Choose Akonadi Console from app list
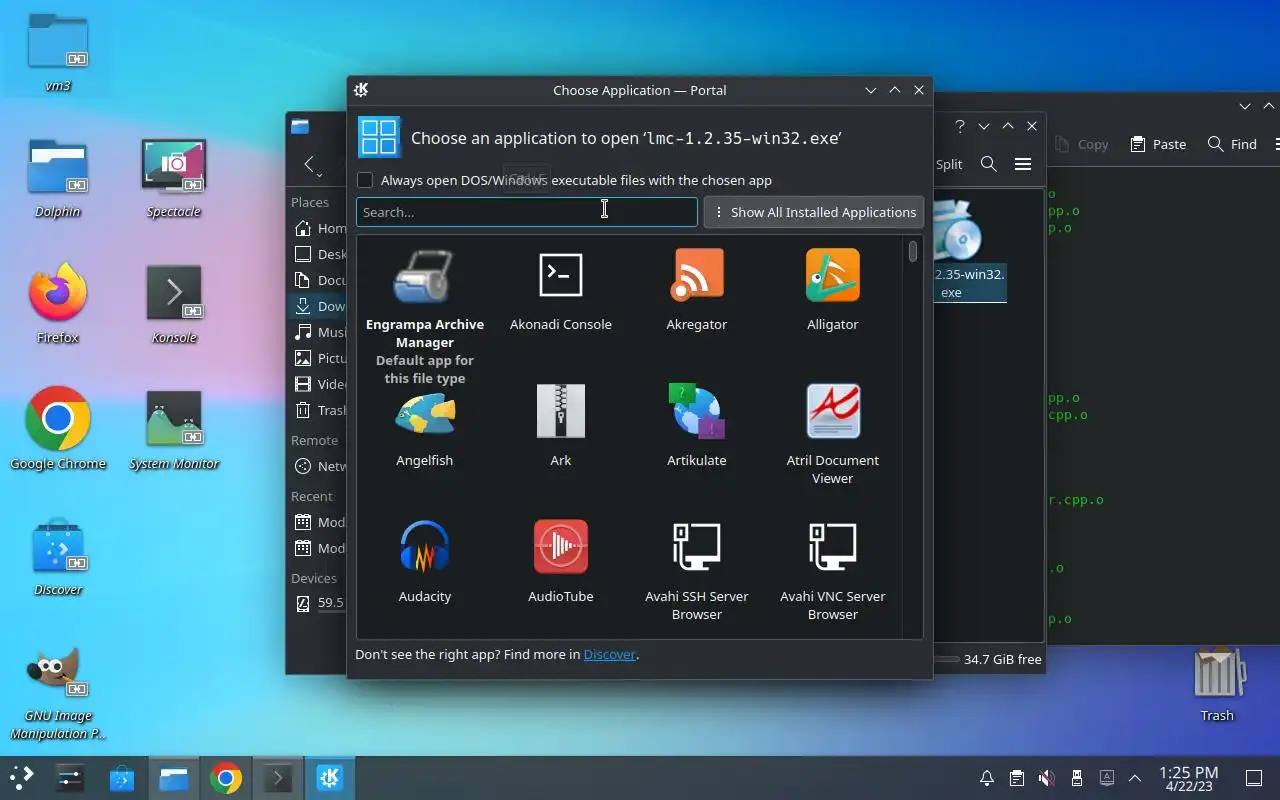Image resolution: width=1280 pixels, height=800 pixels. point(561,275)
